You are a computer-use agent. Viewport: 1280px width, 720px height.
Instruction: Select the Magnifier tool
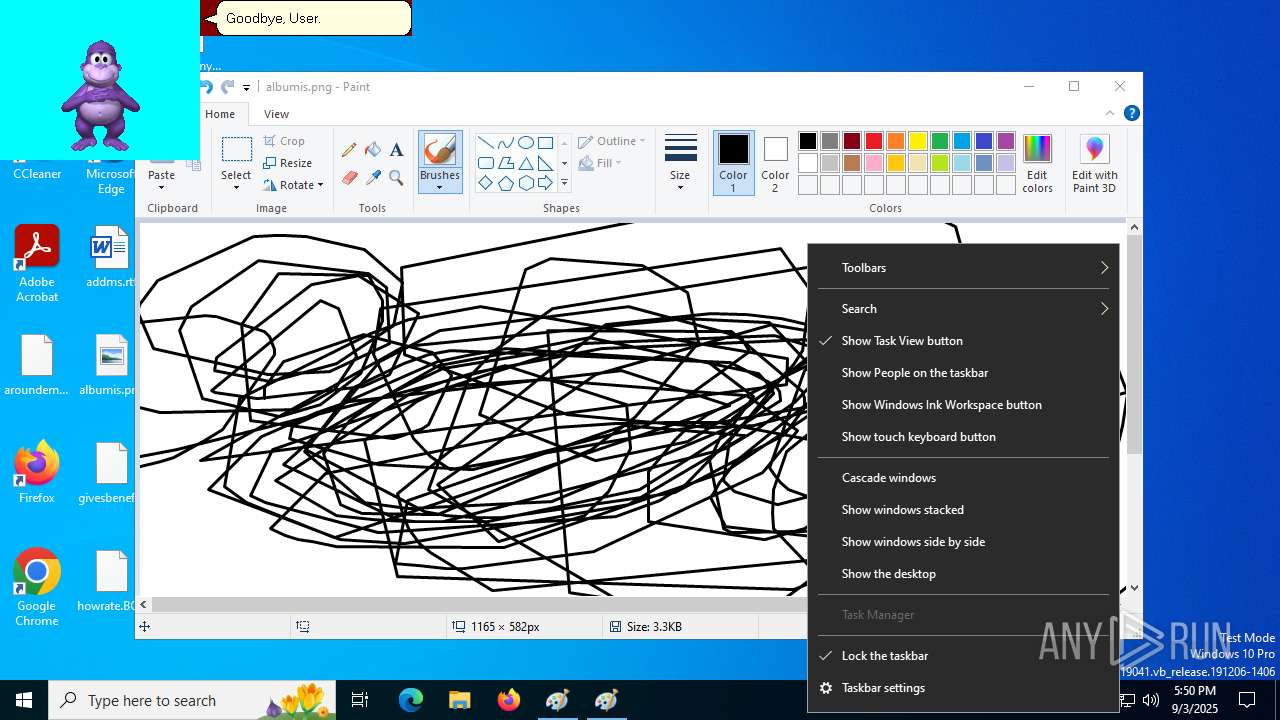point(396,178)
